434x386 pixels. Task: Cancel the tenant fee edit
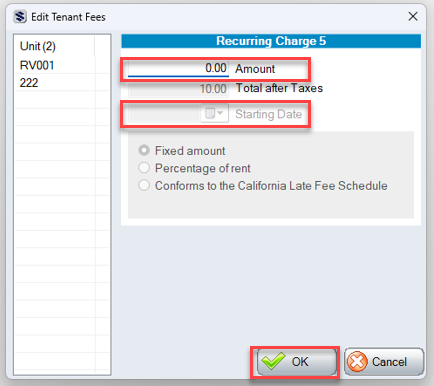pos(384,362)
